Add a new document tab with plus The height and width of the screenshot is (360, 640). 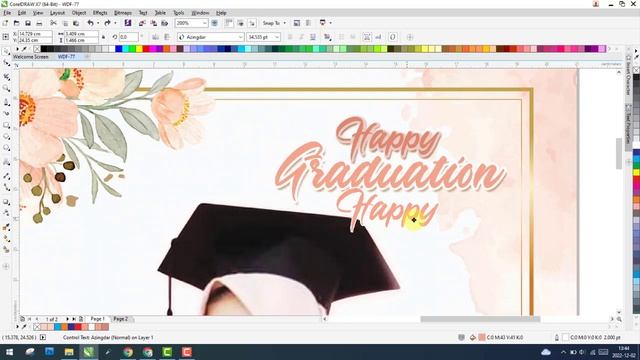pyautogui.click(x=87, y=57)
